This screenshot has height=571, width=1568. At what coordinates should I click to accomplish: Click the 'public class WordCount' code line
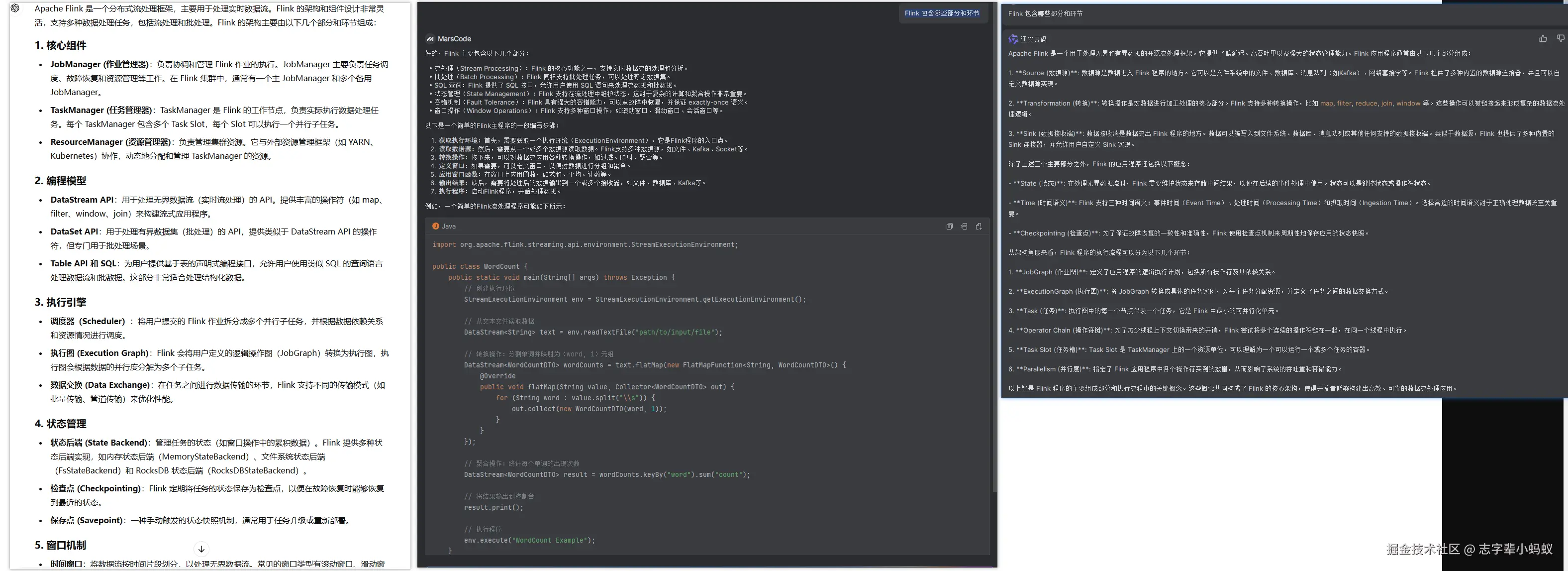(x=479, y=266)
